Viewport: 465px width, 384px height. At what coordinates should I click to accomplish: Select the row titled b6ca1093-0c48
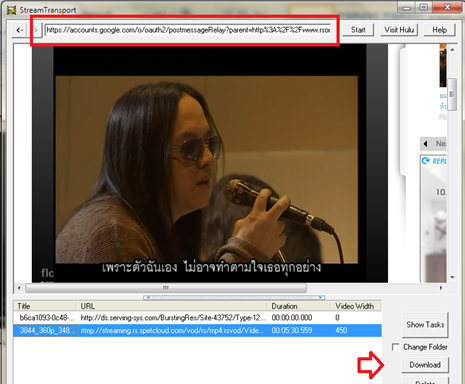(x=197, y=318)
